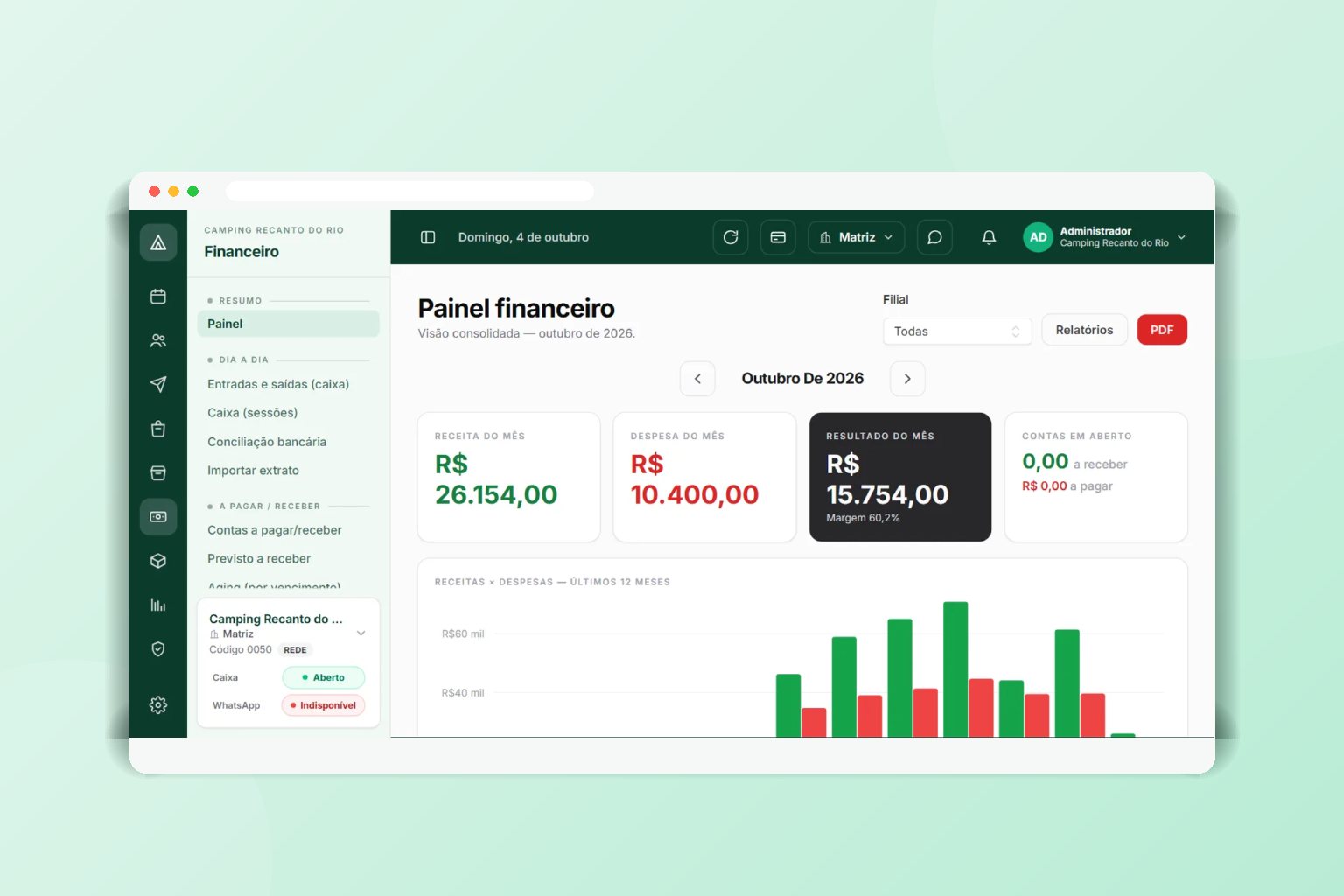1344x896 pixels.
Task: Click the Outubro De 2026 month label
Action: click(x=802, y=379)
